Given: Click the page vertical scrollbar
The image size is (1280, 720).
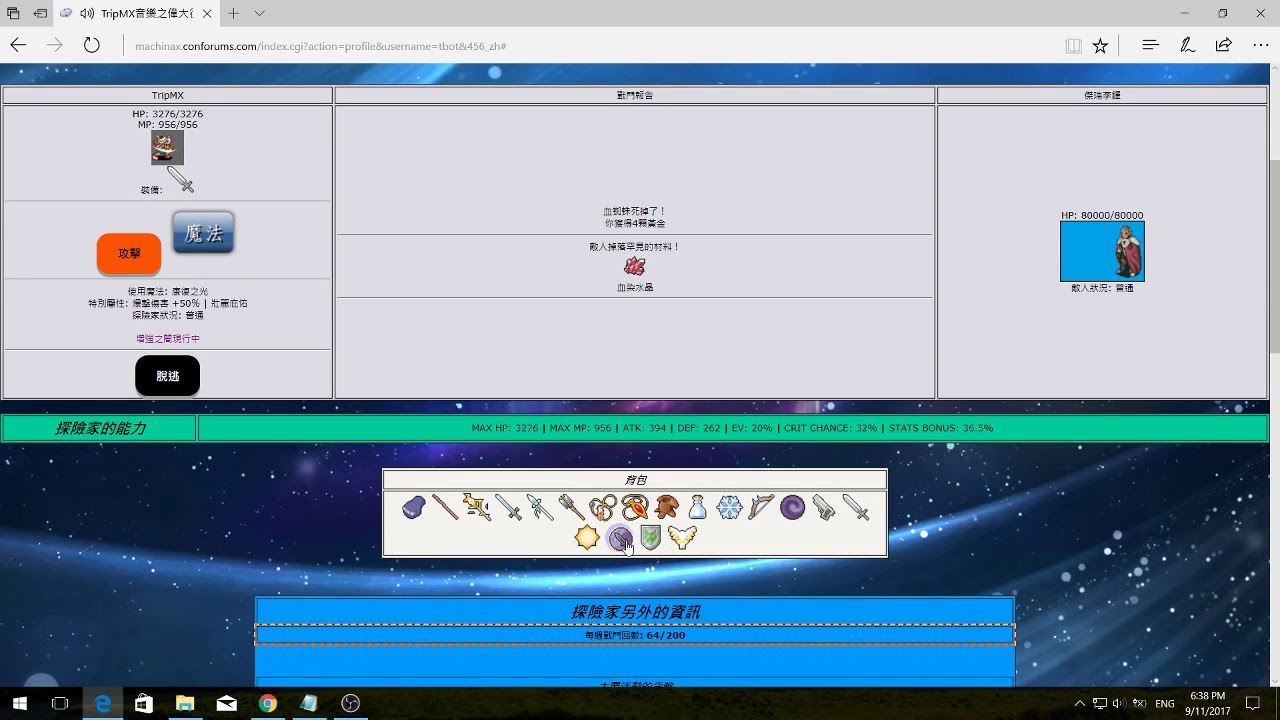Looking at the screenshot, I should click(x=1274, y=256).
